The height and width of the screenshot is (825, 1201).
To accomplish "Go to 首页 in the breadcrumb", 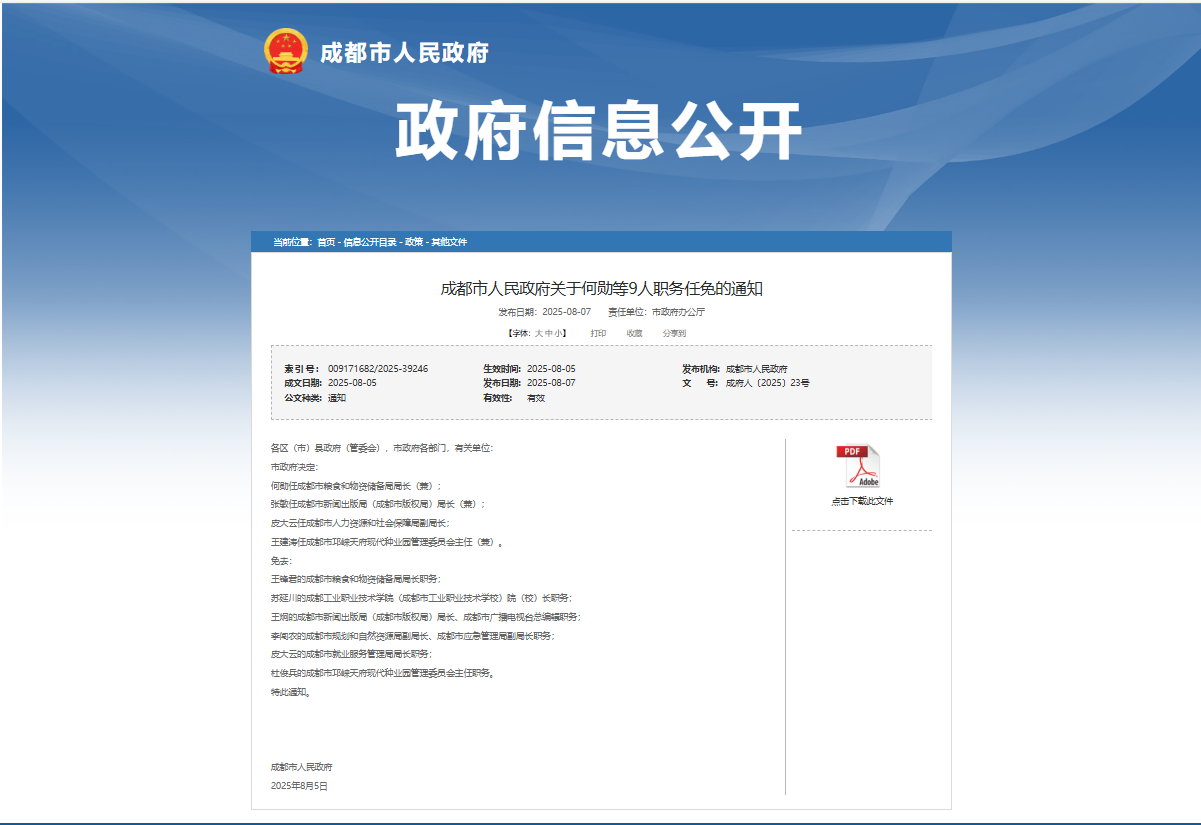I will 326,242.
